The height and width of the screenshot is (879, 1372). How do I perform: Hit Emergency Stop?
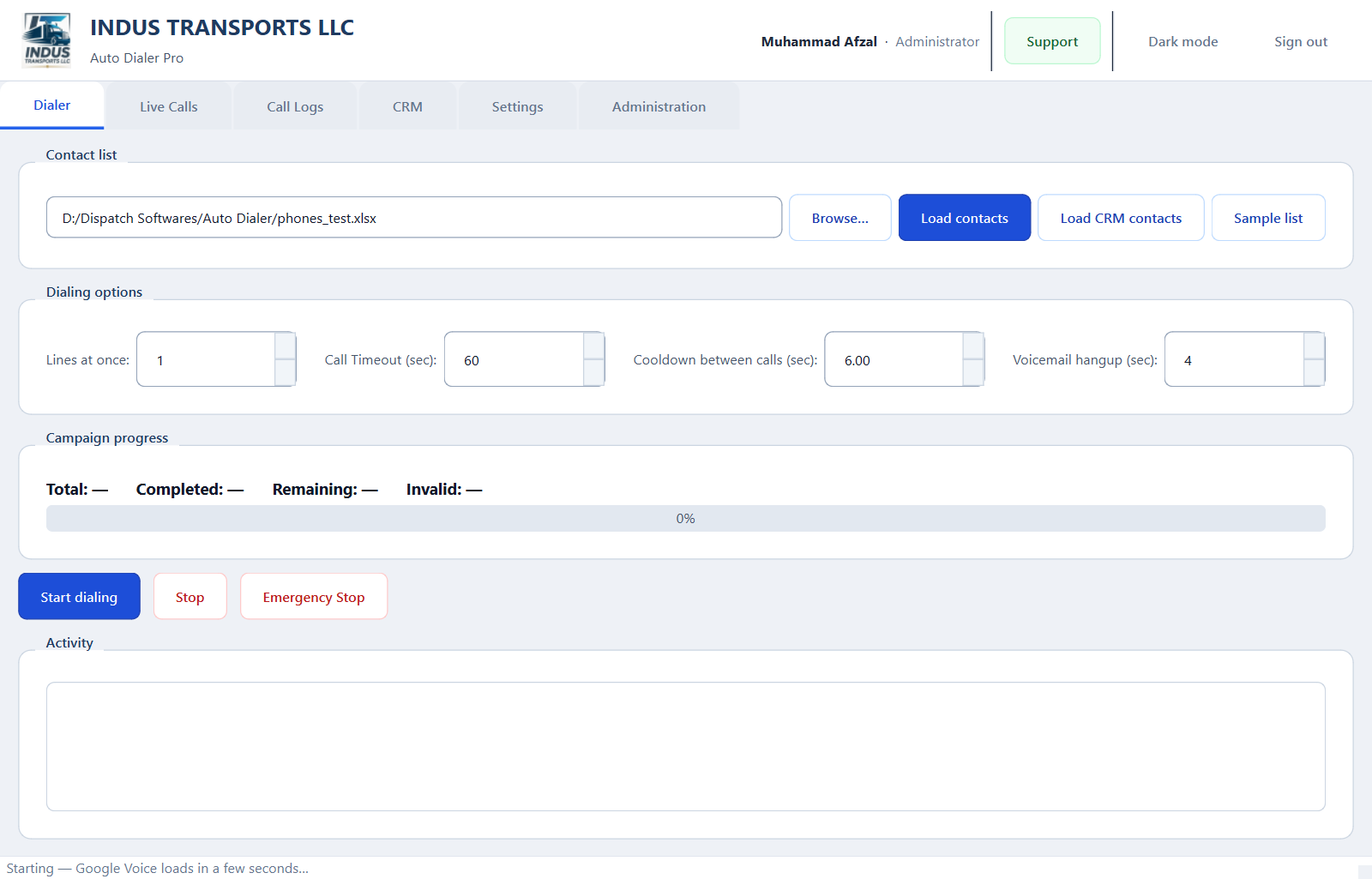click(314, 596)
